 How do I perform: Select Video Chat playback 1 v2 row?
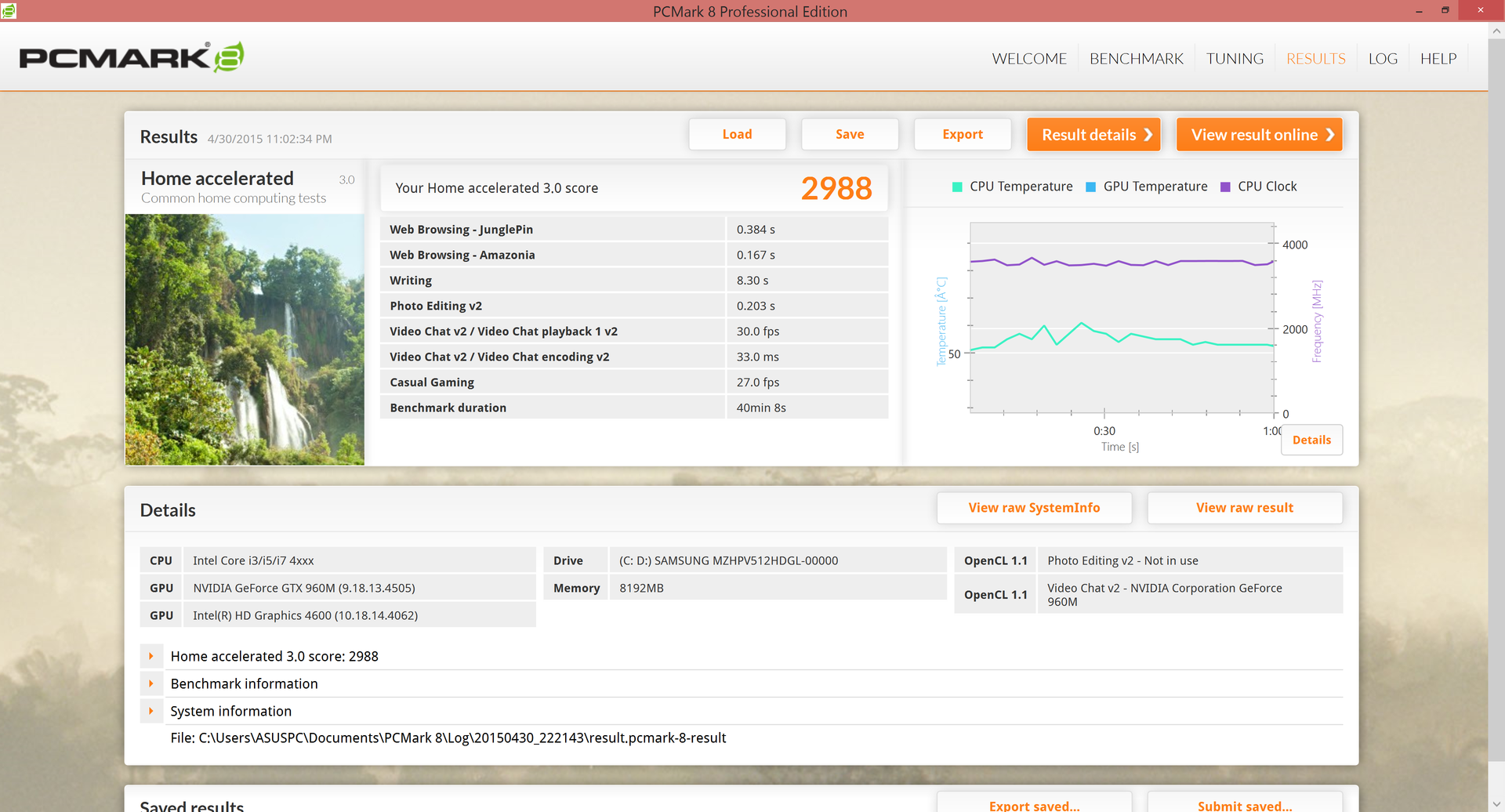pyautogui.click(x=634, y=331)
